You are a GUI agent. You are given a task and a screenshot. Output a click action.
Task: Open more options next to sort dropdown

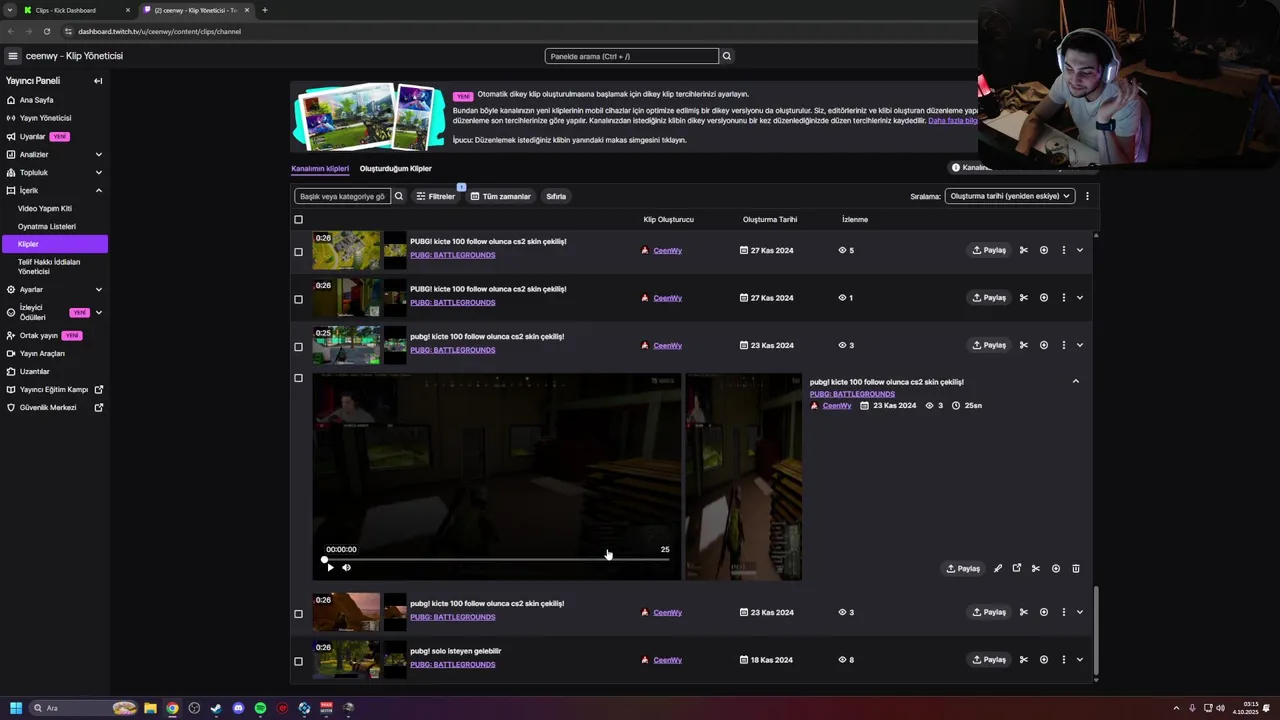point(1087,196)
